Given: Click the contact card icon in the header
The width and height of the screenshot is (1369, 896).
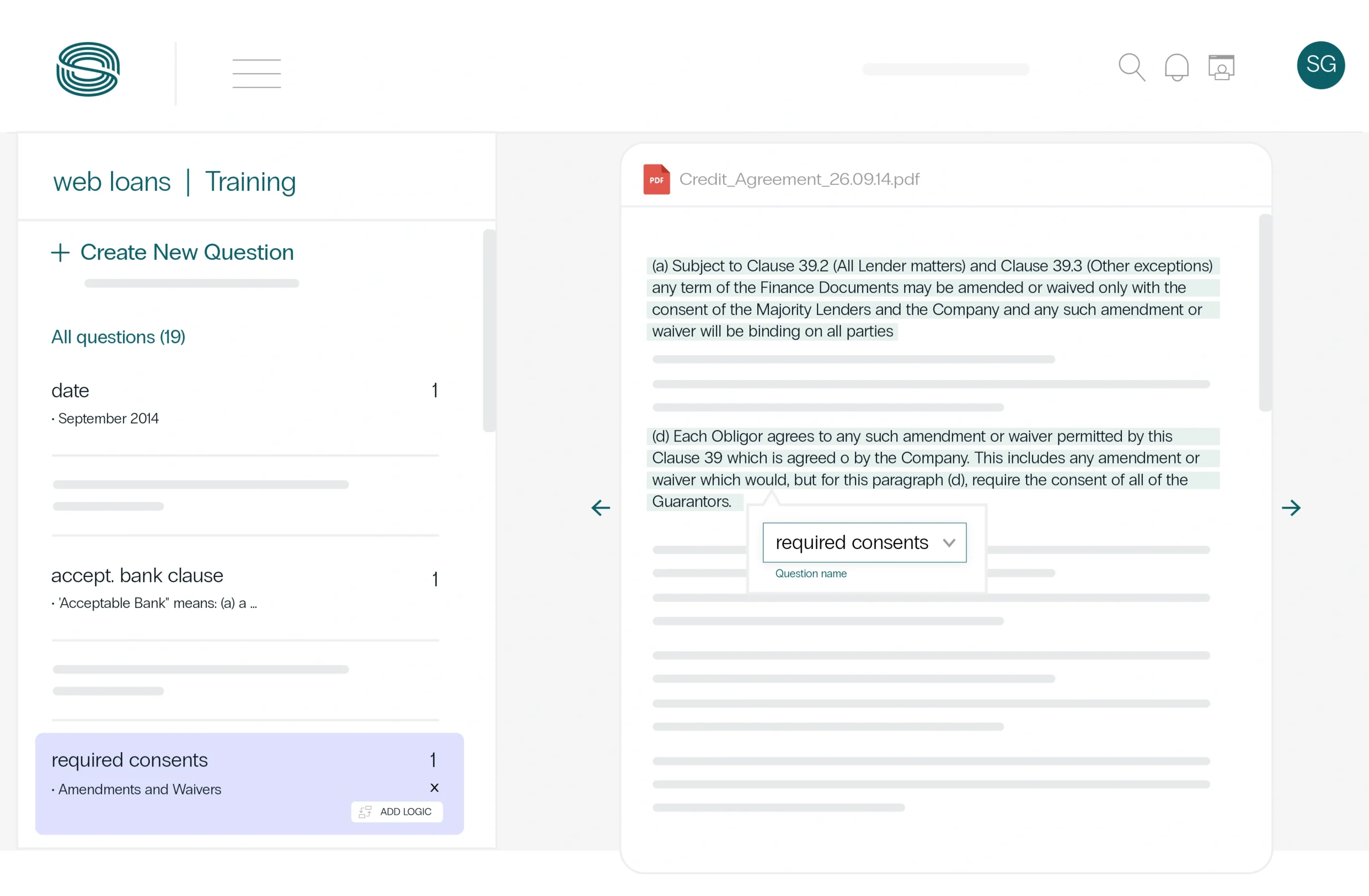Looking at the screenshot, I should click(1222, 67).
